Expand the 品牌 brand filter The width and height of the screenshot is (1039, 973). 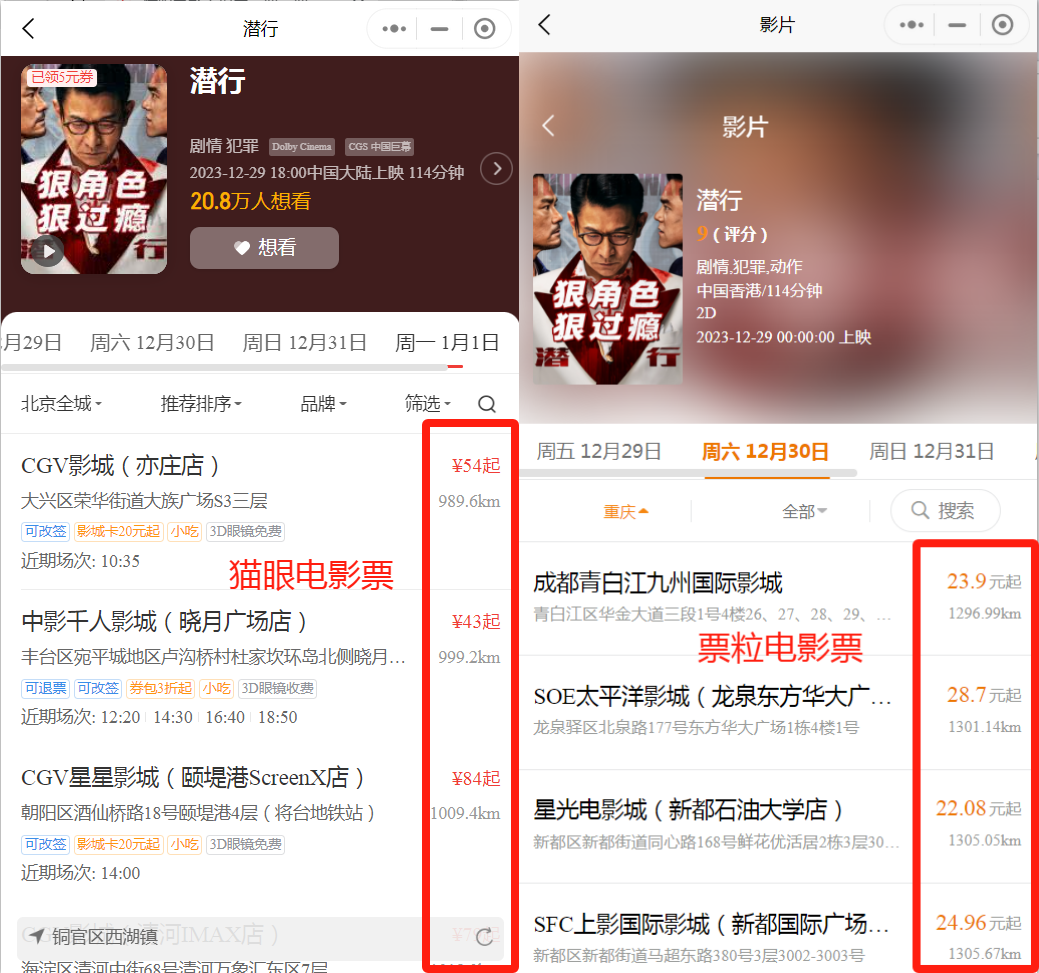323,404
